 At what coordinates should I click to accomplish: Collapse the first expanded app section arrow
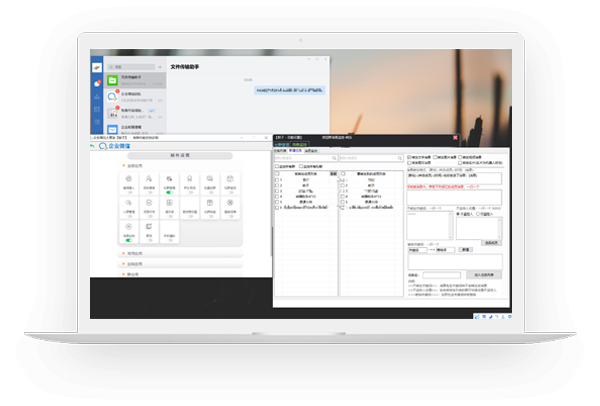pos(123,166)
